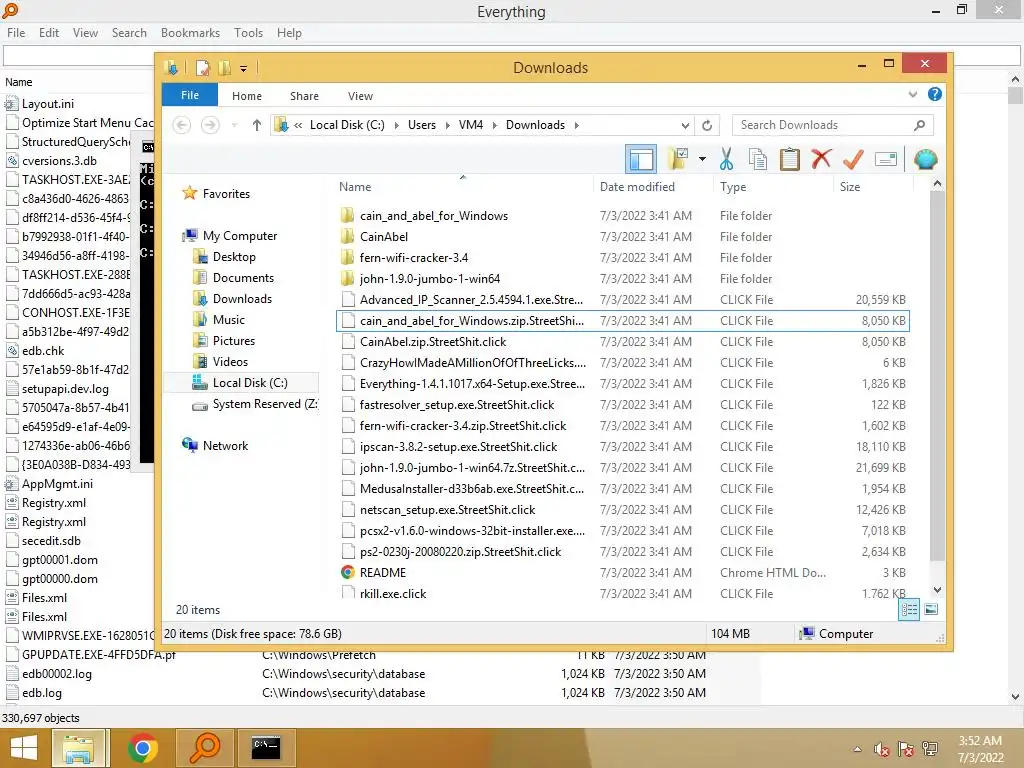
Task: Select Local Disk (C:) in navigation pane
Action: (240, 383)
